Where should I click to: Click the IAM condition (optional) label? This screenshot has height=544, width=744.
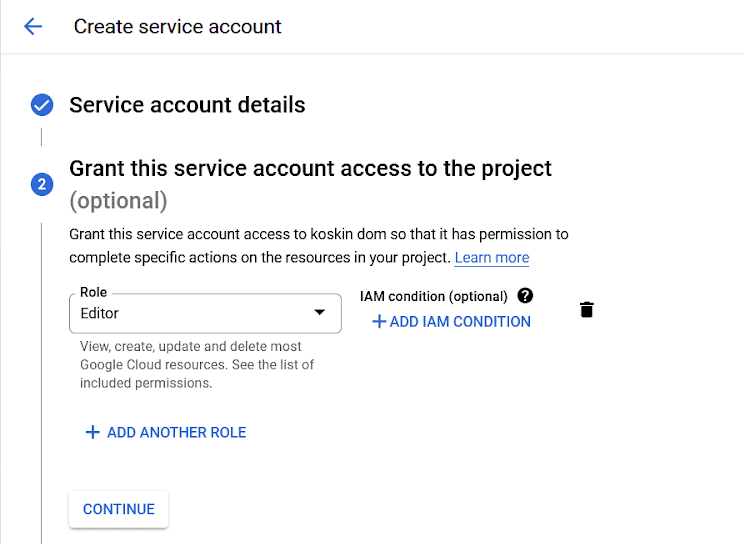pyautogui.click(x=434, y=296)
